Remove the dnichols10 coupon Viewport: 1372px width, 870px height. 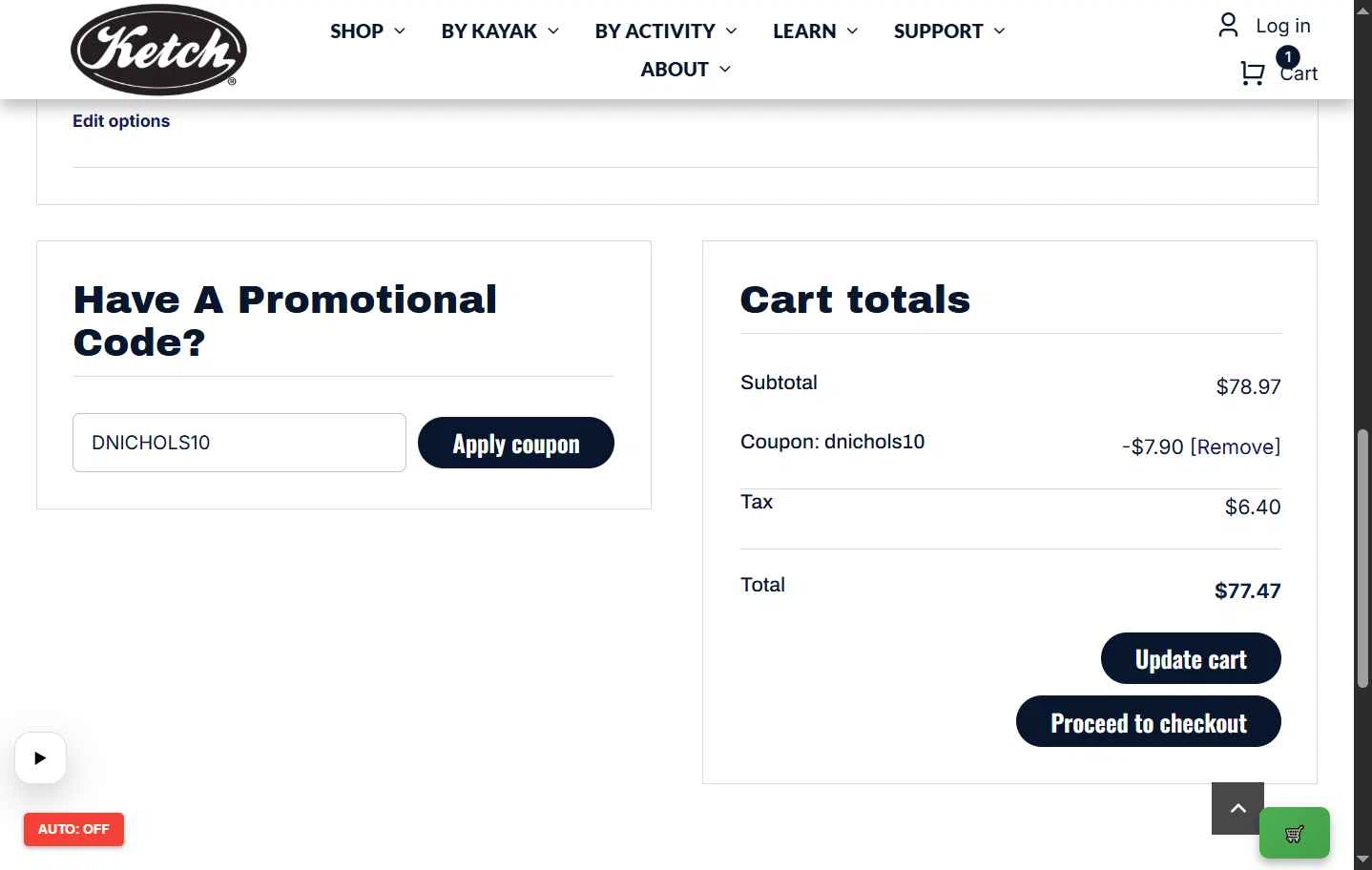click(1236, 446)
